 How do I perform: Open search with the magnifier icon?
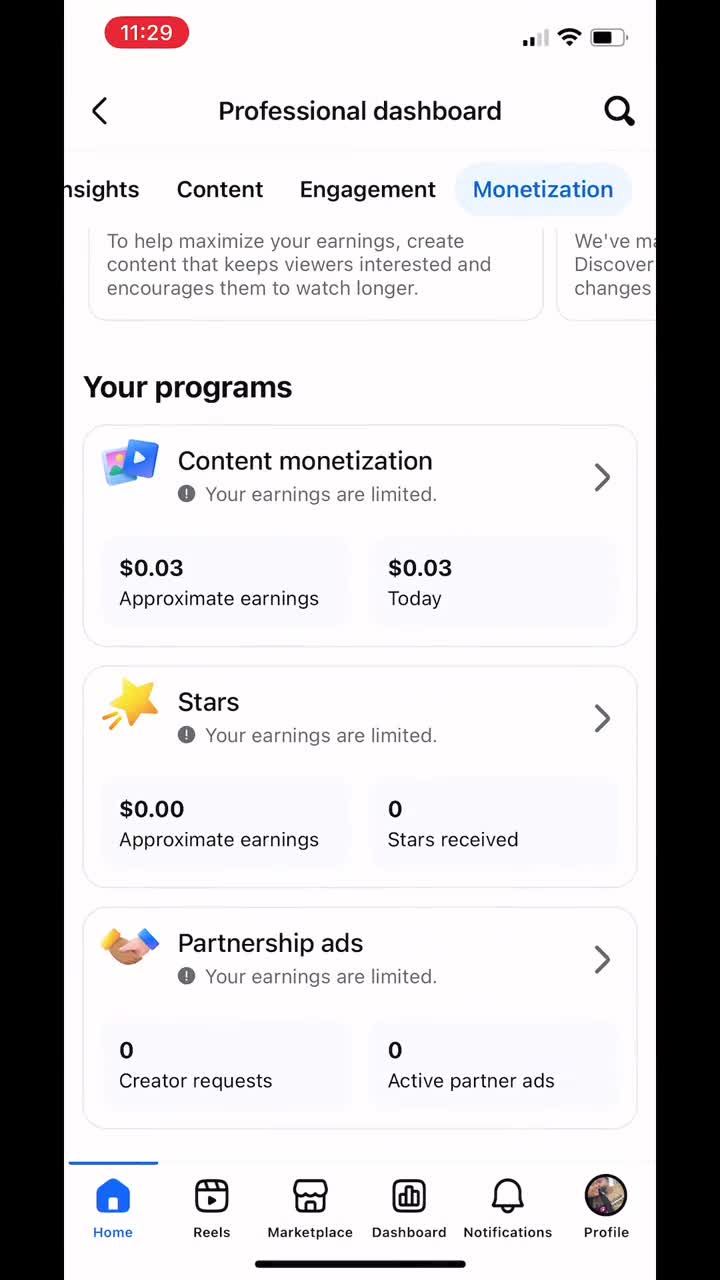619,111
